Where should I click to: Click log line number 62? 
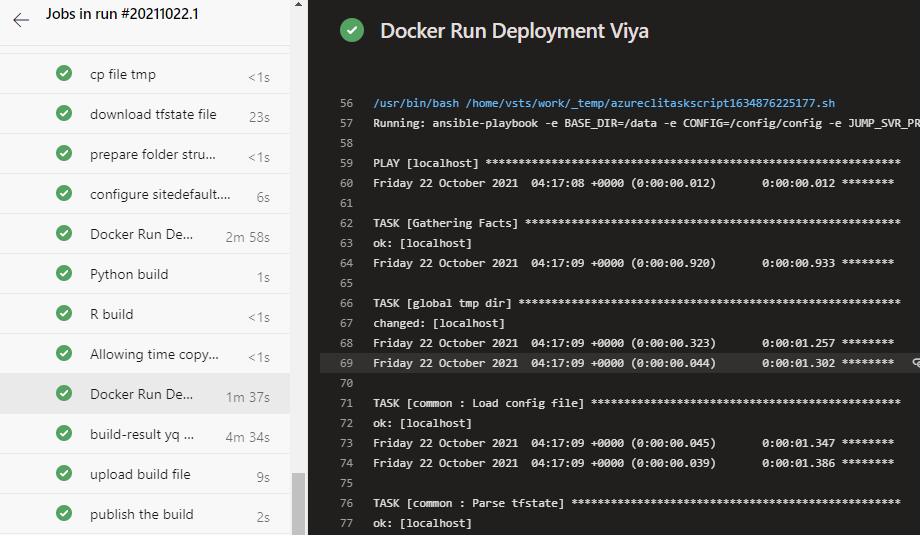pos(346,223)
